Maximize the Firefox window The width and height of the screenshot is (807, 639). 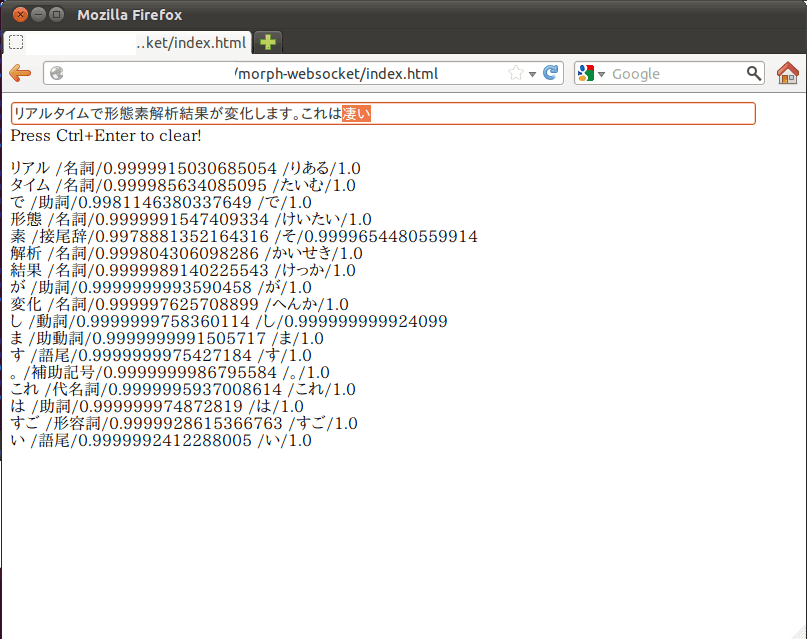point(56,15)
